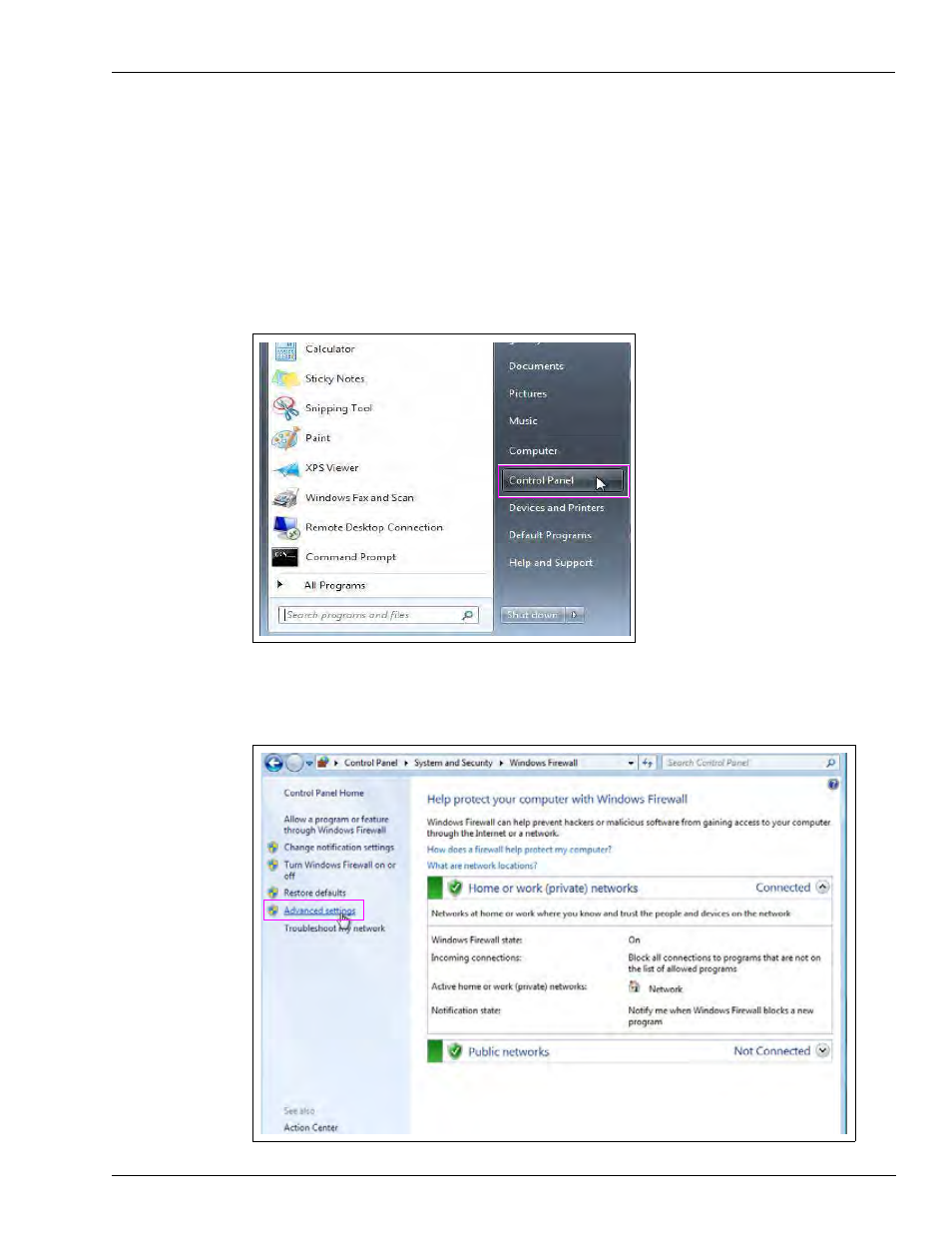952x1233 pixels.
Task: Click shield icon next to Restore defaults
Action: [272, 893]
